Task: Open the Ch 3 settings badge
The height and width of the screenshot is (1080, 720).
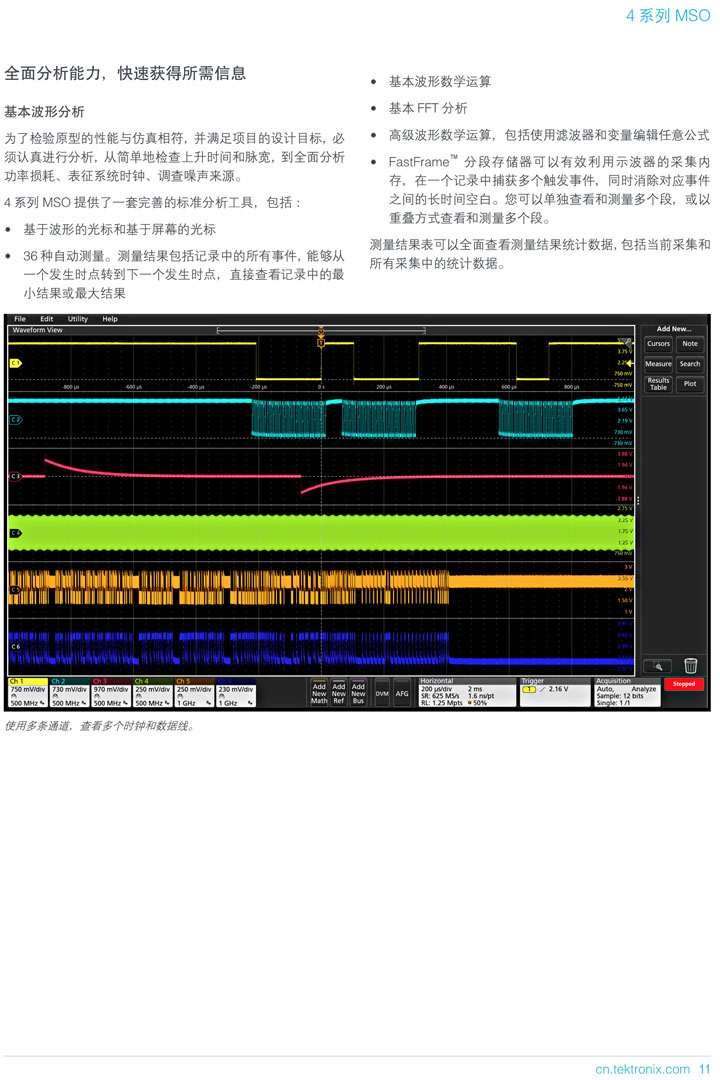Action: 111,692
